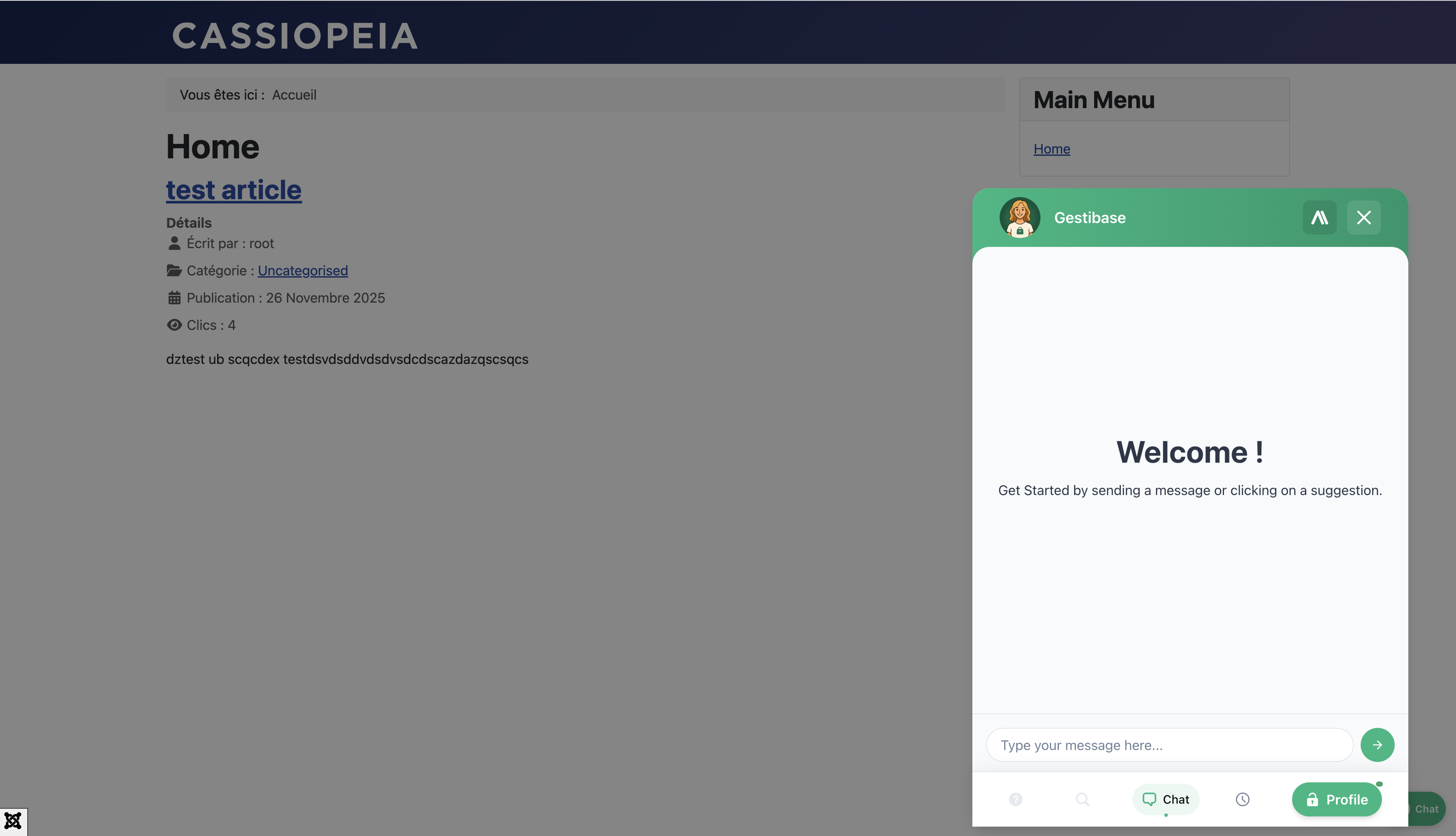The image size is (1456, 836).
Task: Click the Gestibase logo icon in header
Action: click(1319, 217)
